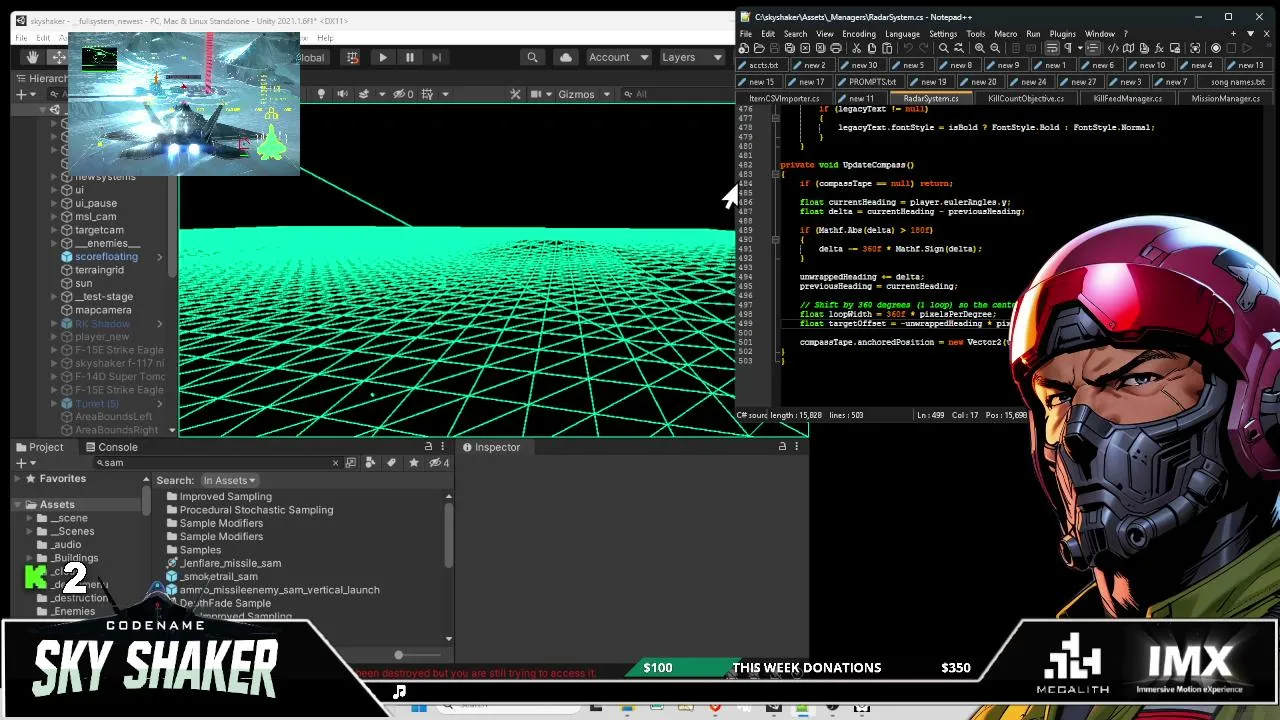Switch to the Project tab
1280x720 pixels.
point(40,447)
